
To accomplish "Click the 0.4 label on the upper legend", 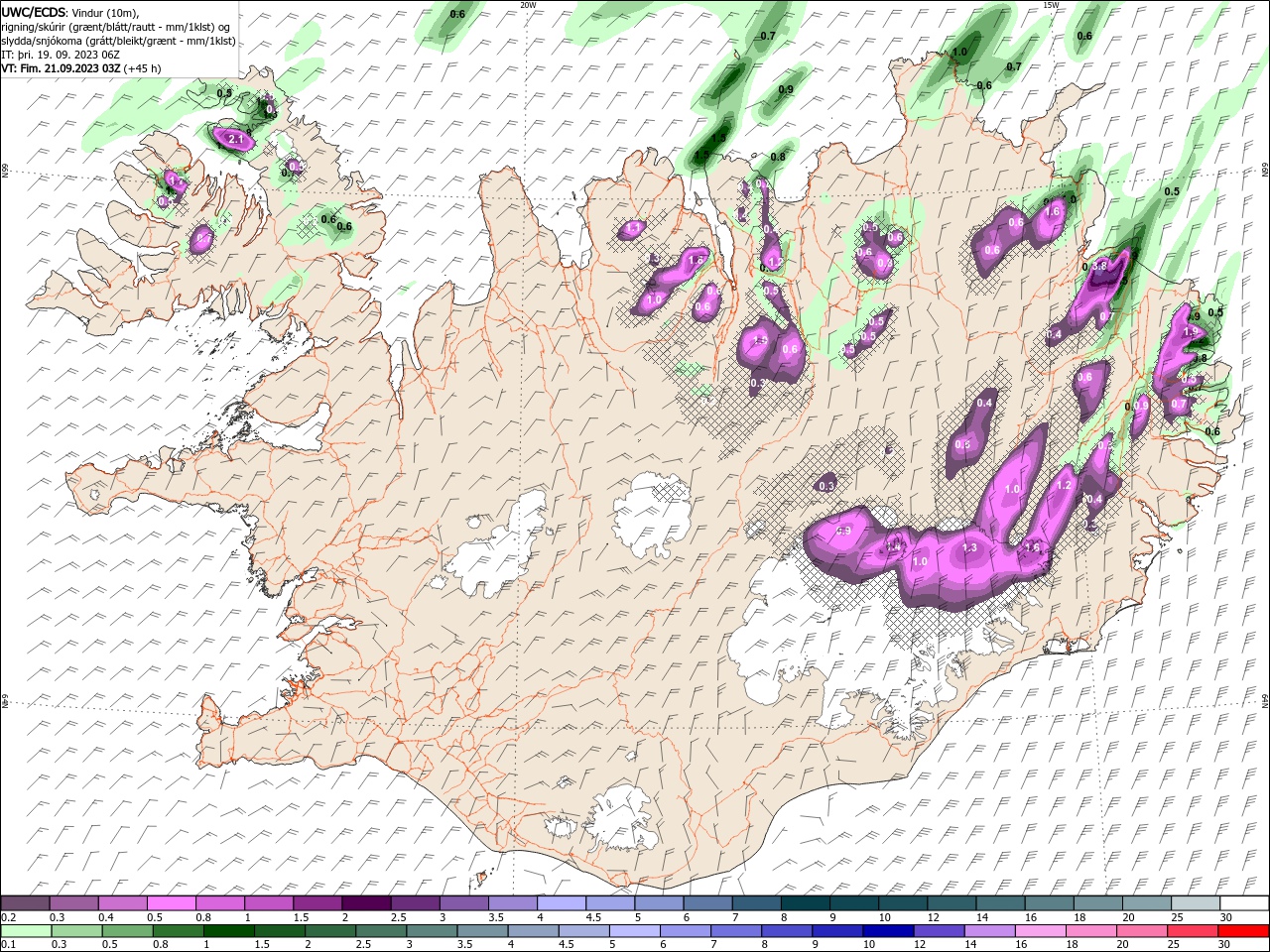I will click(106, 917).
